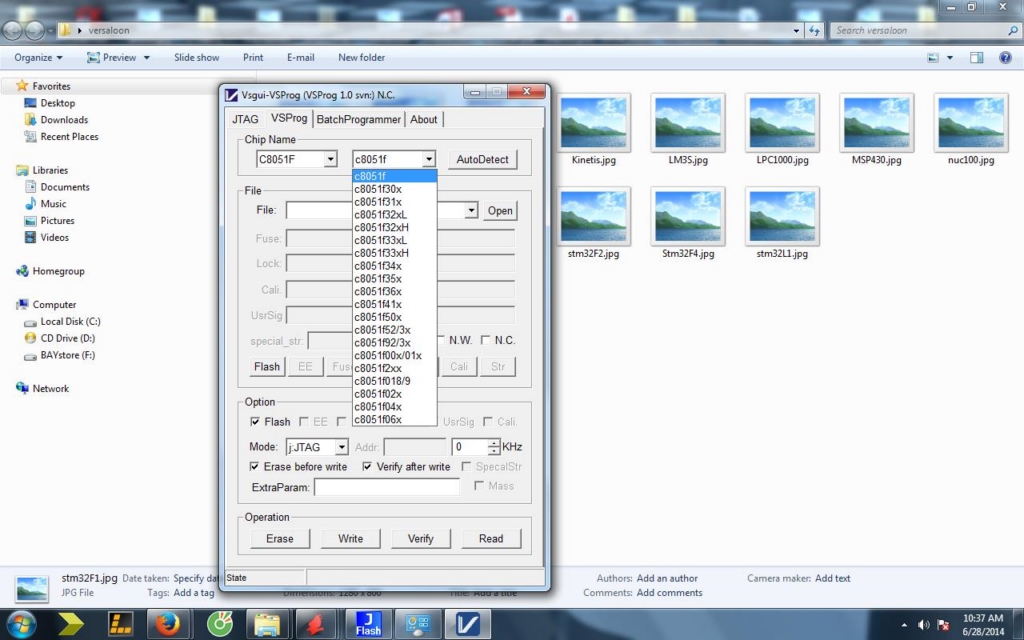Open the Kinetis.jpg image thumbnail
The image size is (1024, 640).
click(x=595, y=122)
